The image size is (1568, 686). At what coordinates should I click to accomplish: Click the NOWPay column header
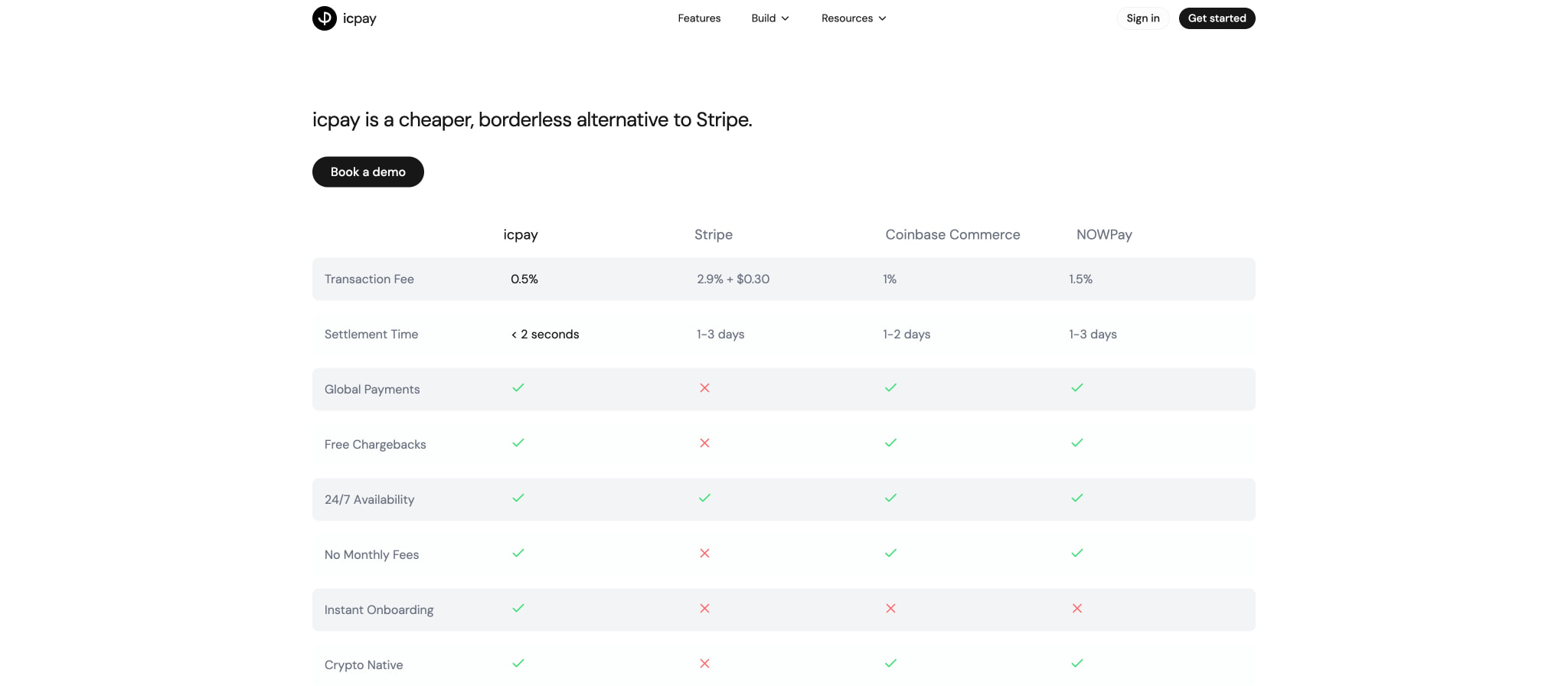[x=1104, y=235]
